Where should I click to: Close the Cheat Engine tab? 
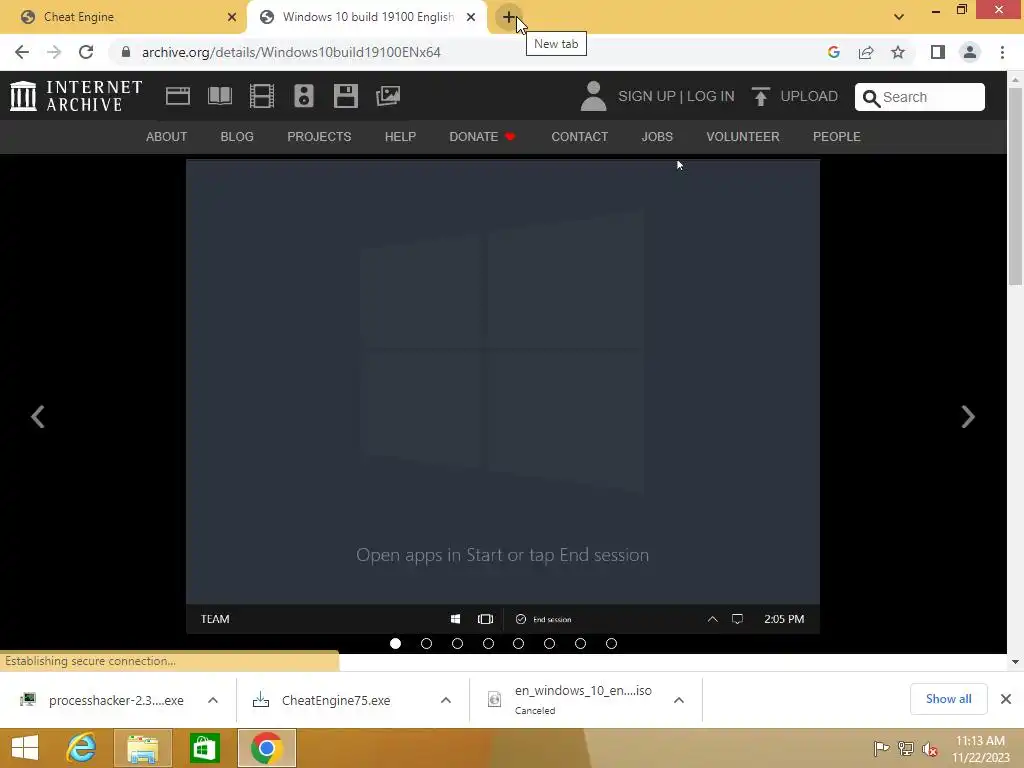coord(232,17)
